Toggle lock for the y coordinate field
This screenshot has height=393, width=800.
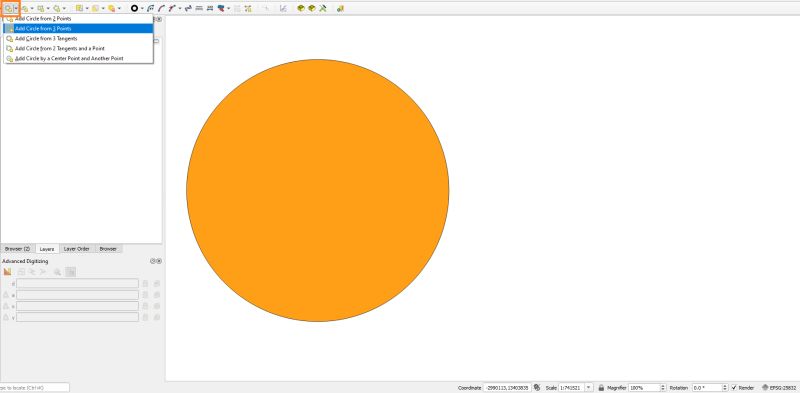(x=145, y=317)
